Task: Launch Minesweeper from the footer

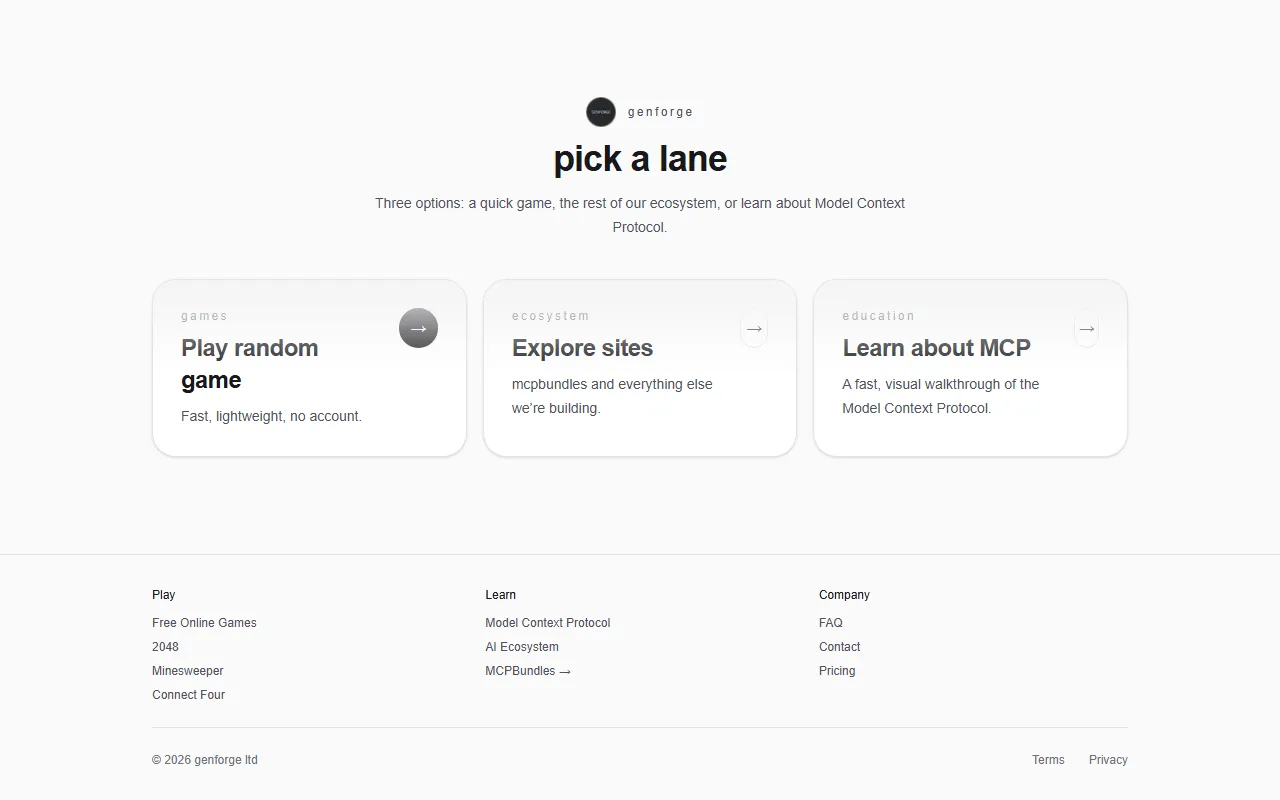Action: click(188, 671)
